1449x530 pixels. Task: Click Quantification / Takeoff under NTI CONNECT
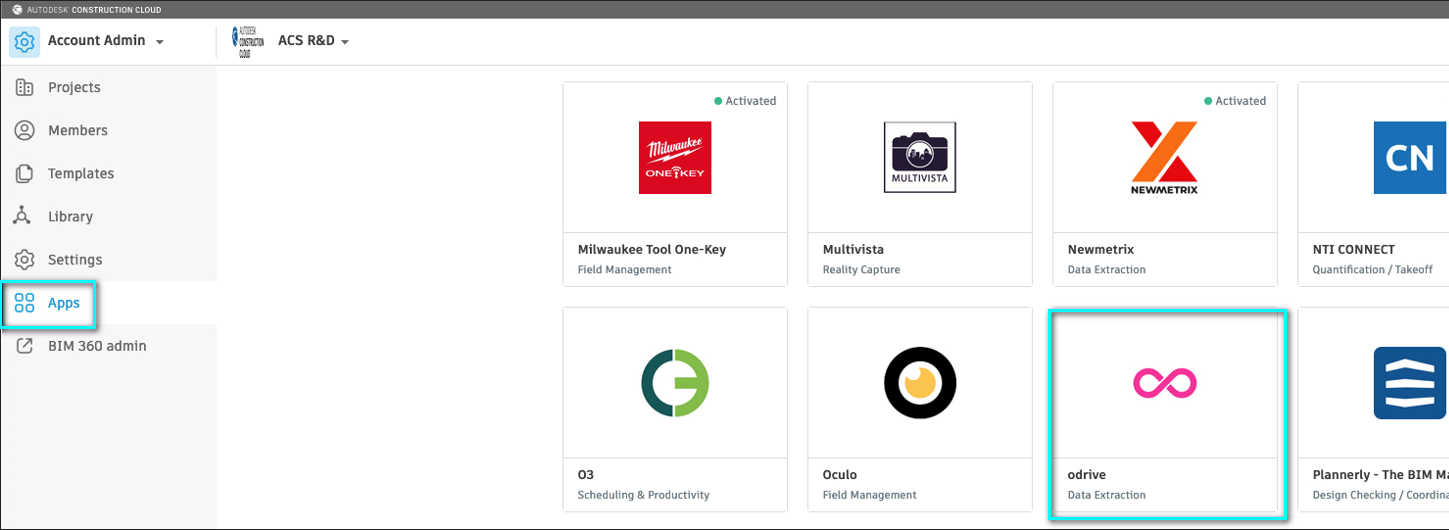point(1375,270)
